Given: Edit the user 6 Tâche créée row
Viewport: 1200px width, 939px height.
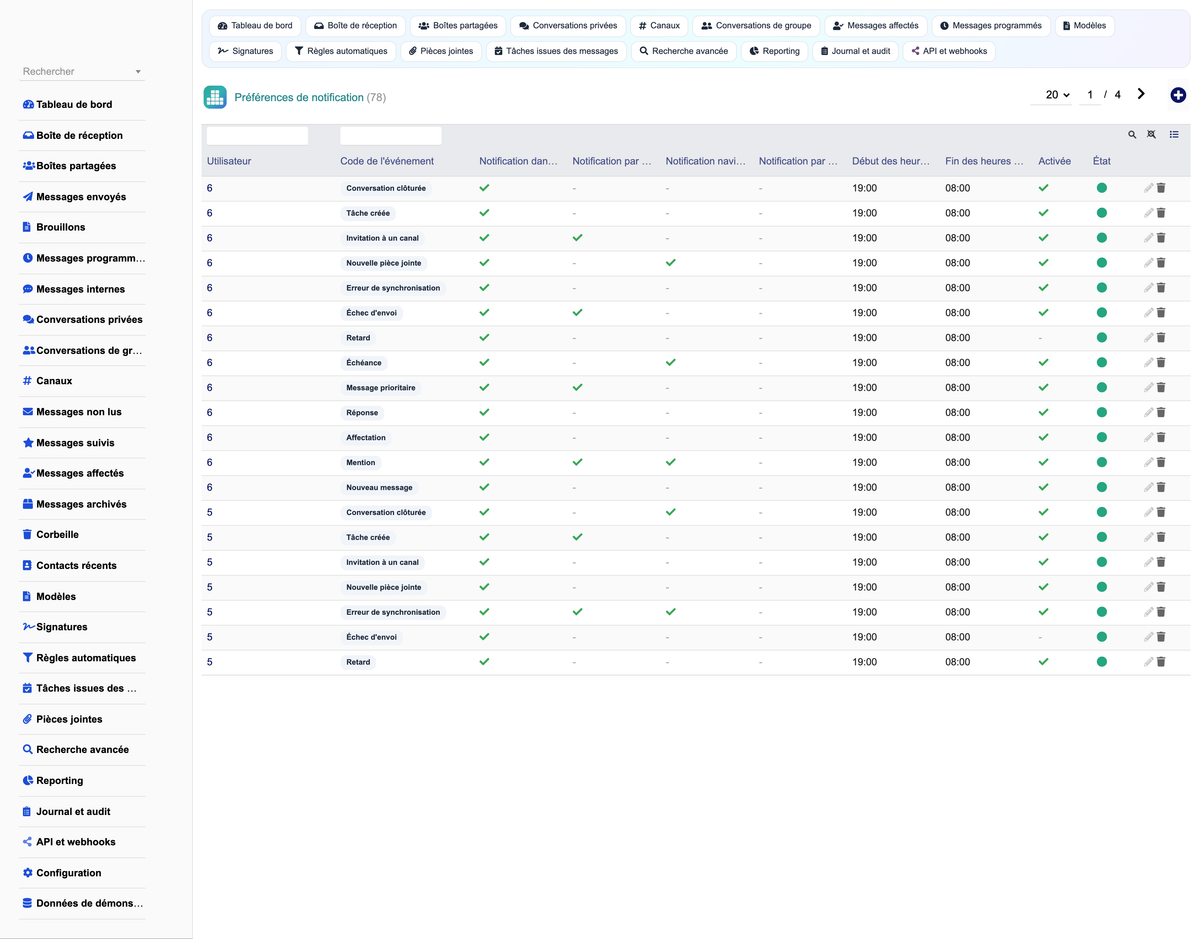Looking at the screenshot, I should pos(1149,213).
